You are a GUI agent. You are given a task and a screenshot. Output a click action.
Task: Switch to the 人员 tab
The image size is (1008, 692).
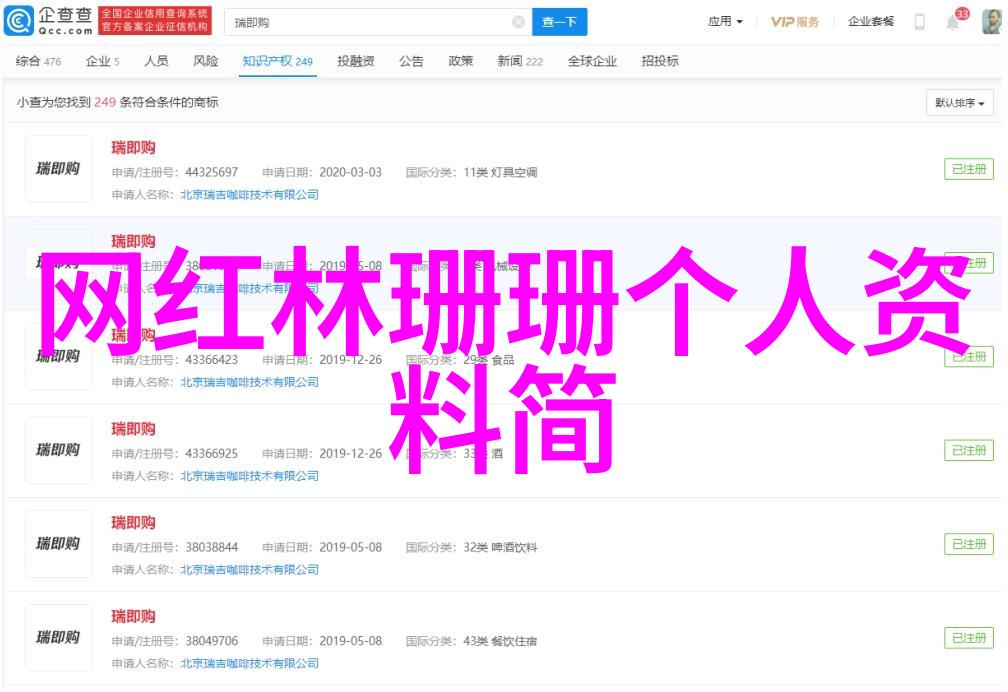pos(156,61)
